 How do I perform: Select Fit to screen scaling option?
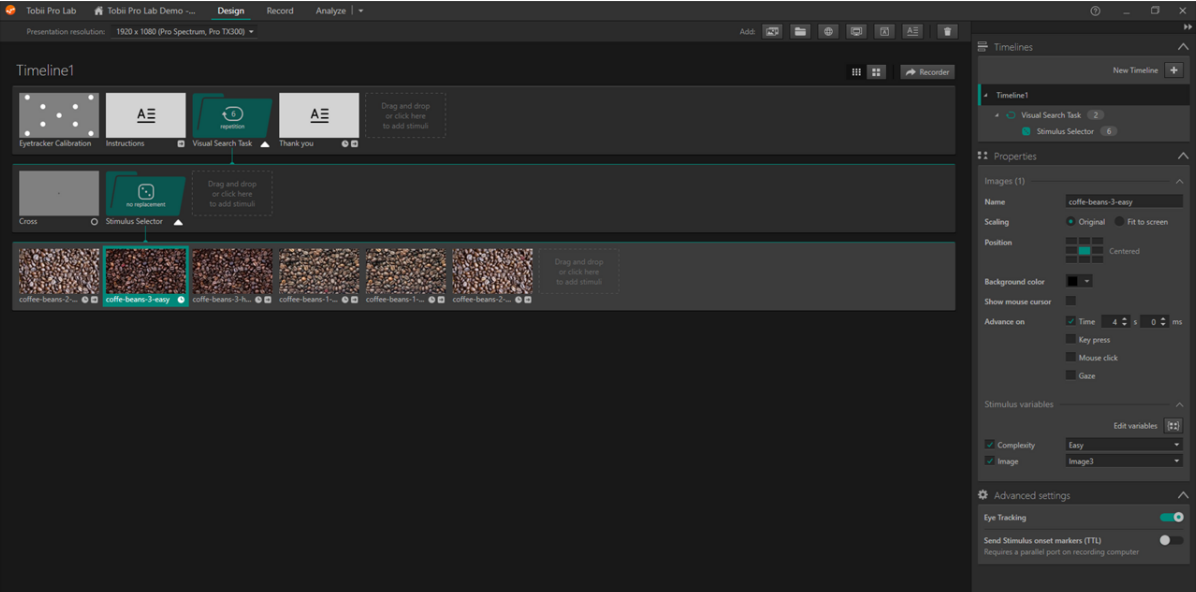pyautogui.click(x=1119, y=222)
